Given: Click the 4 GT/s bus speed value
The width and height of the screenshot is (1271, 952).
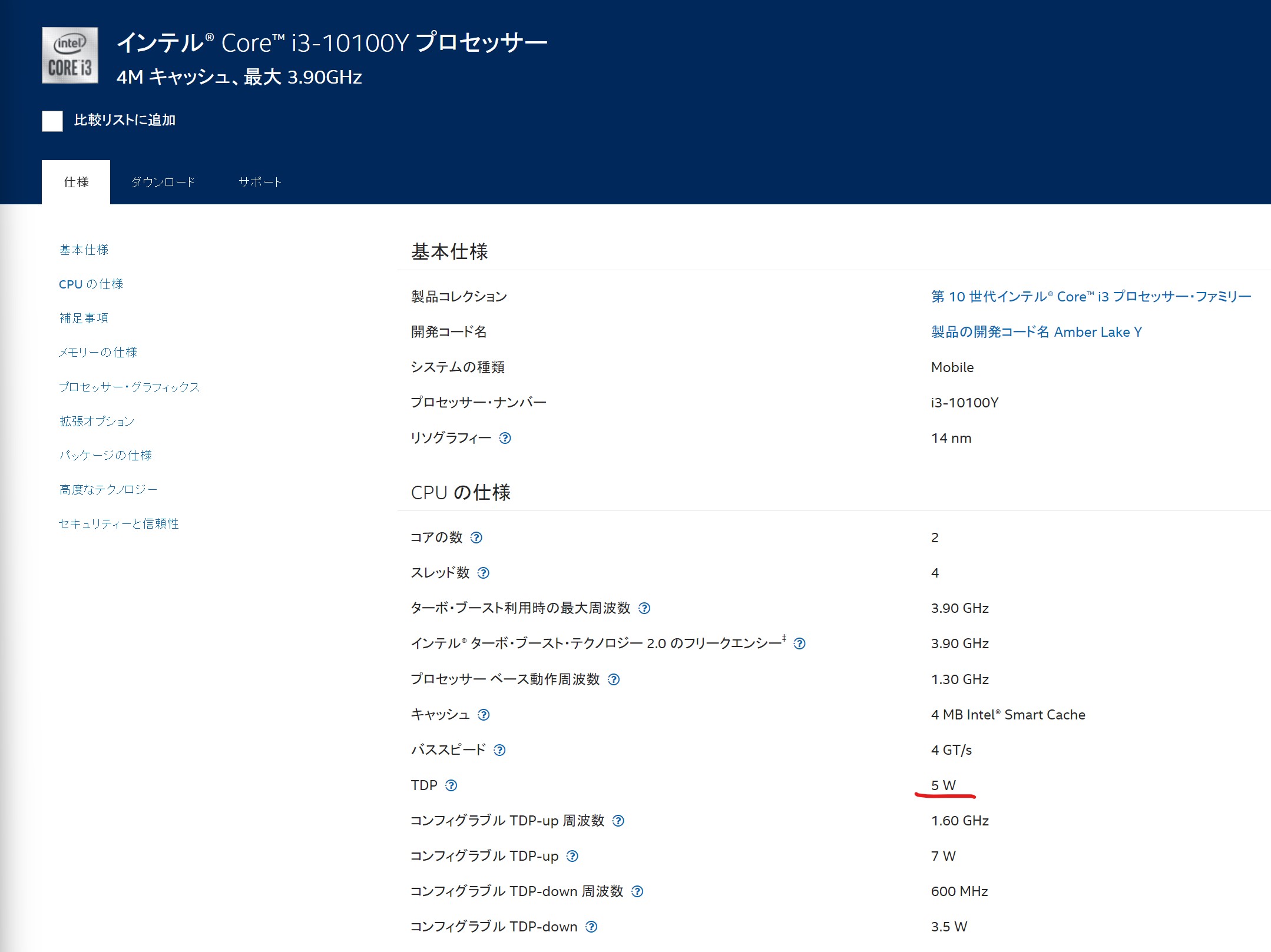Looking at the screenshot, I should (x=952, y=750).
